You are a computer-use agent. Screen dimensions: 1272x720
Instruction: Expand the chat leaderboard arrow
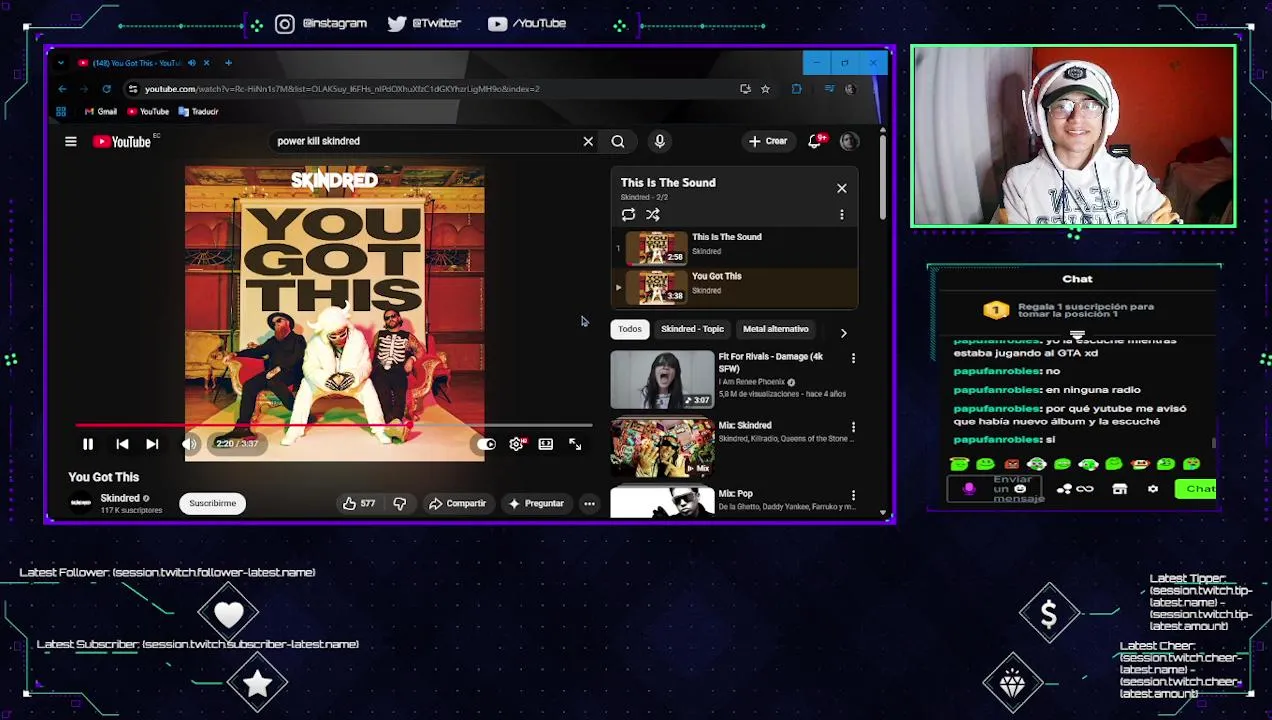(1077, 335)
